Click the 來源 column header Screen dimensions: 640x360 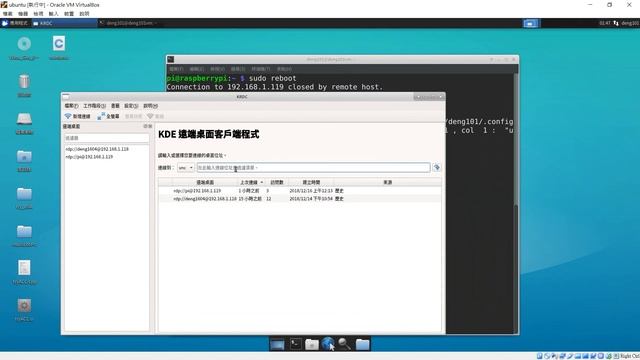tap(387, 182)
